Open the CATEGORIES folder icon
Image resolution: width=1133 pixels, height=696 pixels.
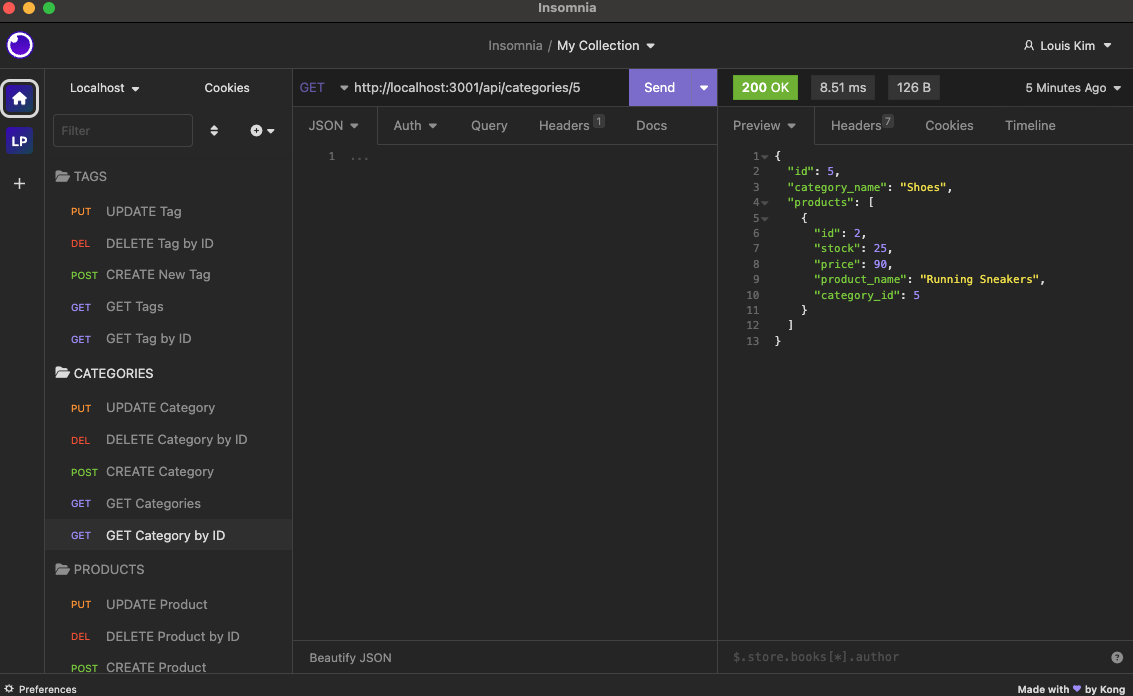tap(62, 373)
